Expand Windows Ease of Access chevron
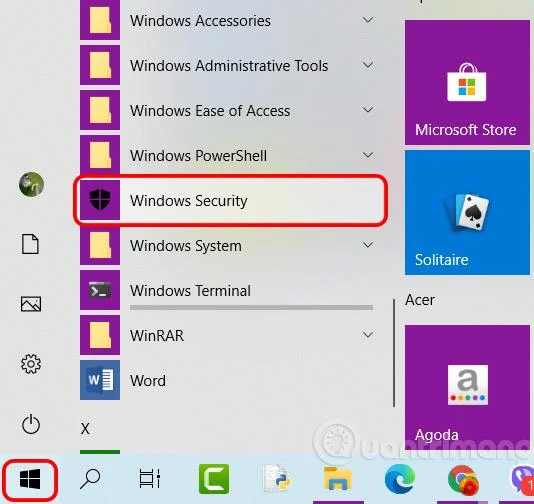 tap(368, 110)
